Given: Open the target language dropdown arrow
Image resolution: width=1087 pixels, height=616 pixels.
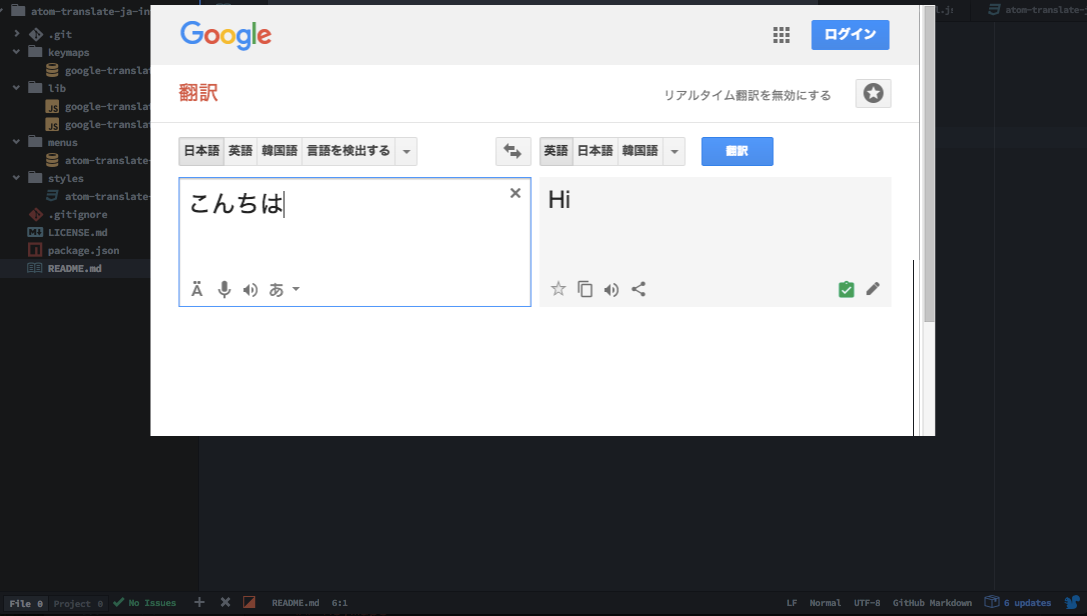Looking at the screenshot, I should (x=674, y=151).
